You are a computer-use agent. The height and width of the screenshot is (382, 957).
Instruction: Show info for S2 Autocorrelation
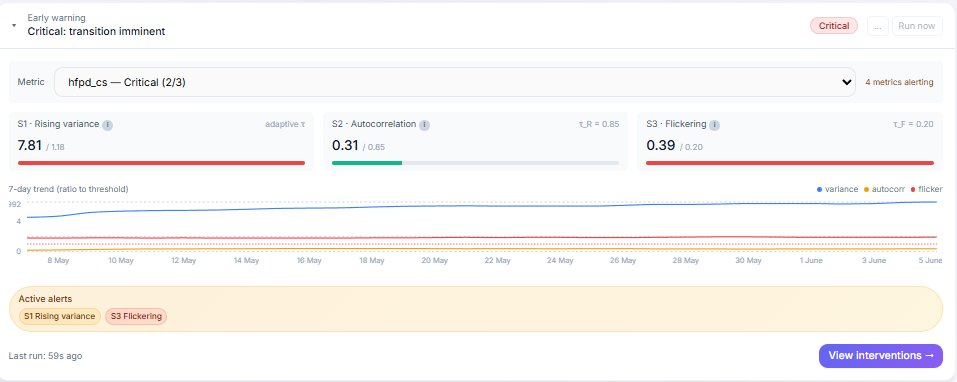[424, 124]
